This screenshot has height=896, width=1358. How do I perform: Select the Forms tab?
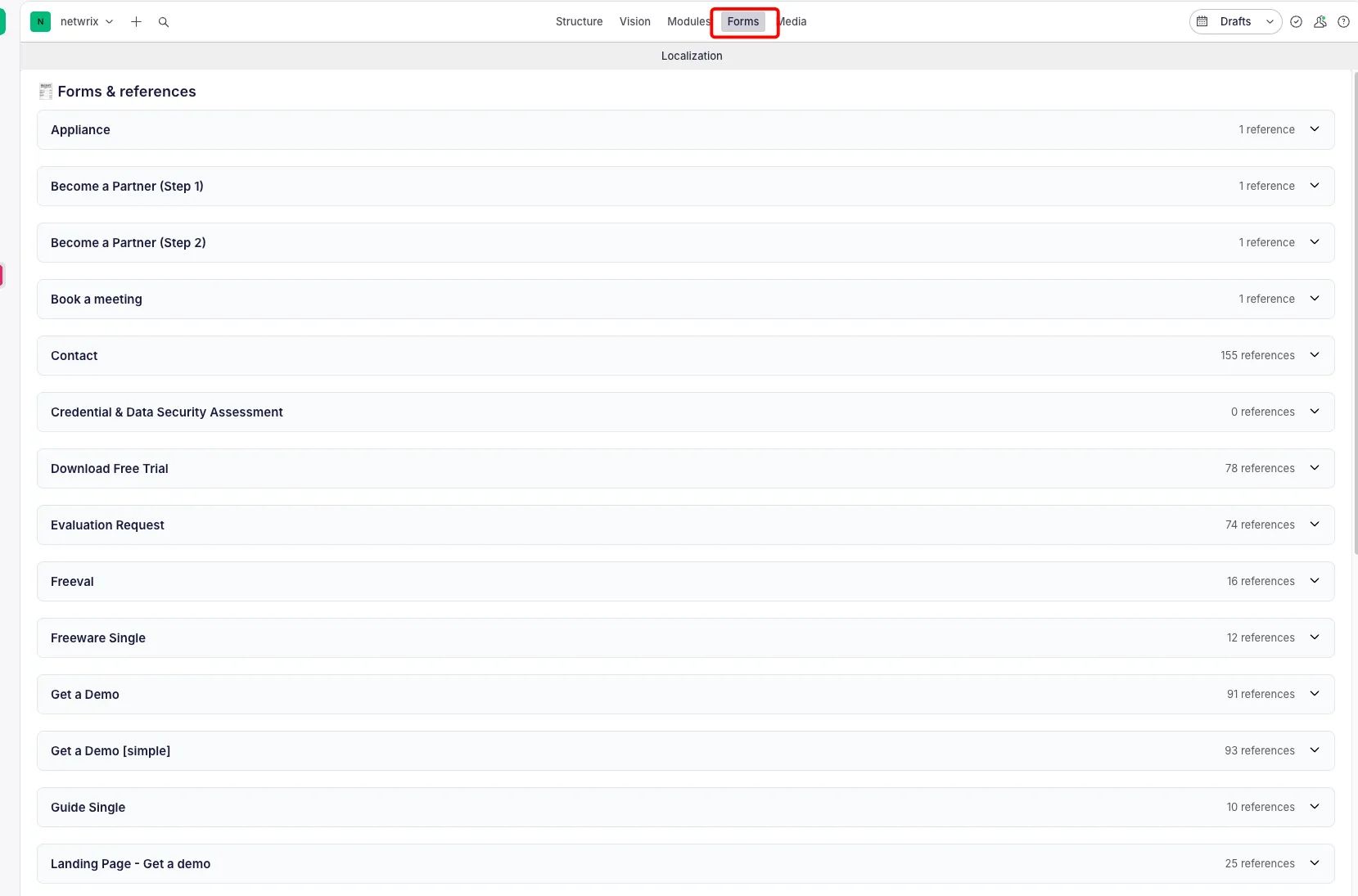tap(743, 22)
